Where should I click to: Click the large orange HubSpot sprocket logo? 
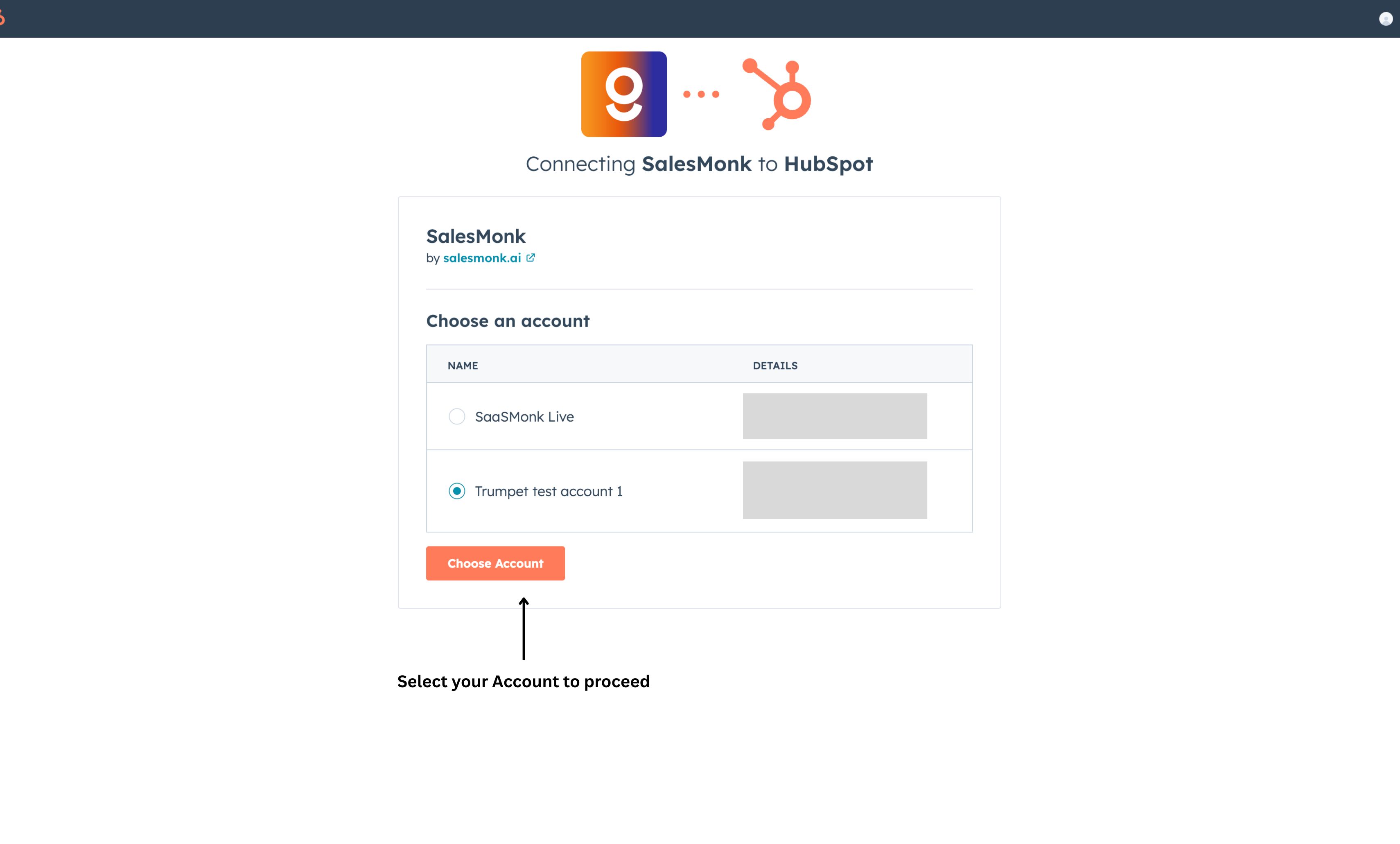click(779, 94)
